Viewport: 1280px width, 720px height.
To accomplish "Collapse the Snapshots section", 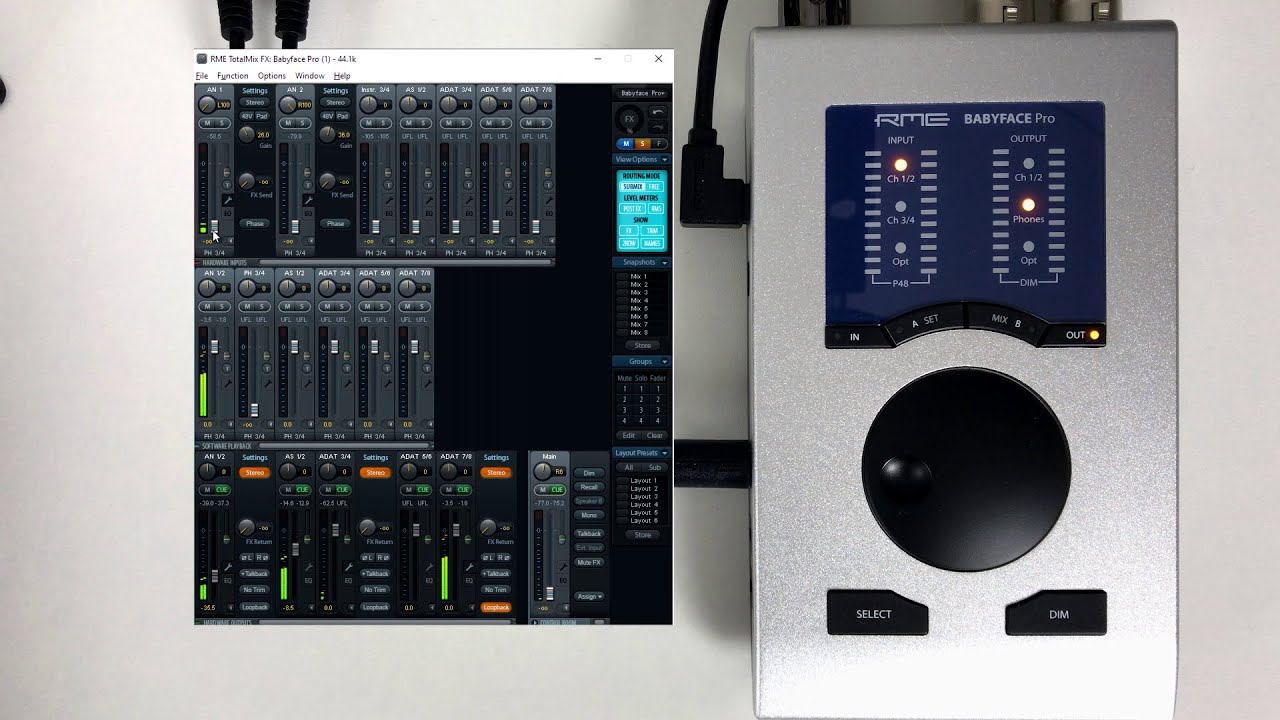I will [665, 262].
